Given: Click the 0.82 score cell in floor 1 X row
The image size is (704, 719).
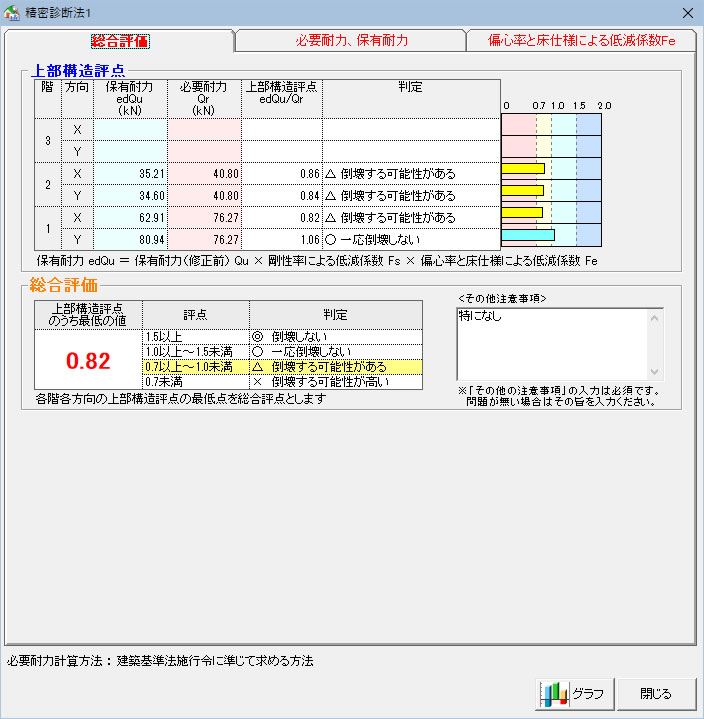Looking at the screenshot, I should tap(282, 218).
